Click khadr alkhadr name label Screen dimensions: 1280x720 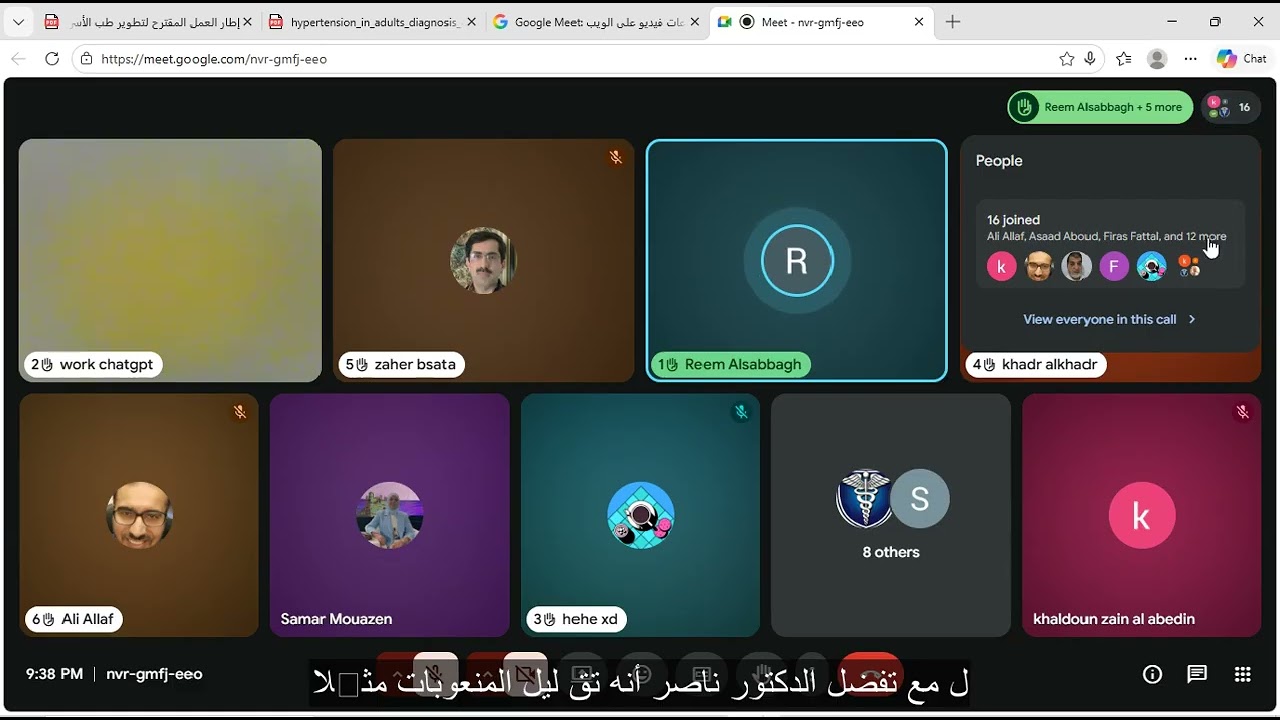click(x=1036, y=365)
